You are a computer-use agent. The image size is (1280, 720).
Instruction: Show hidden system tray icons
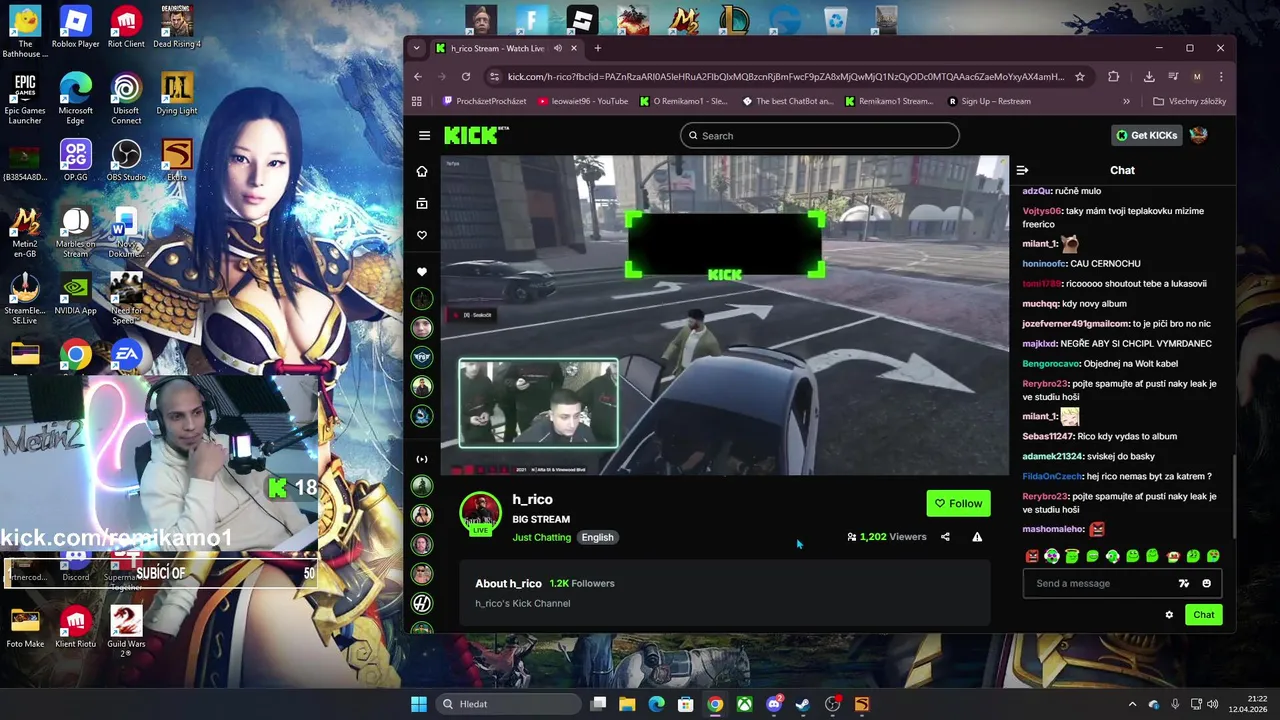1132,704
